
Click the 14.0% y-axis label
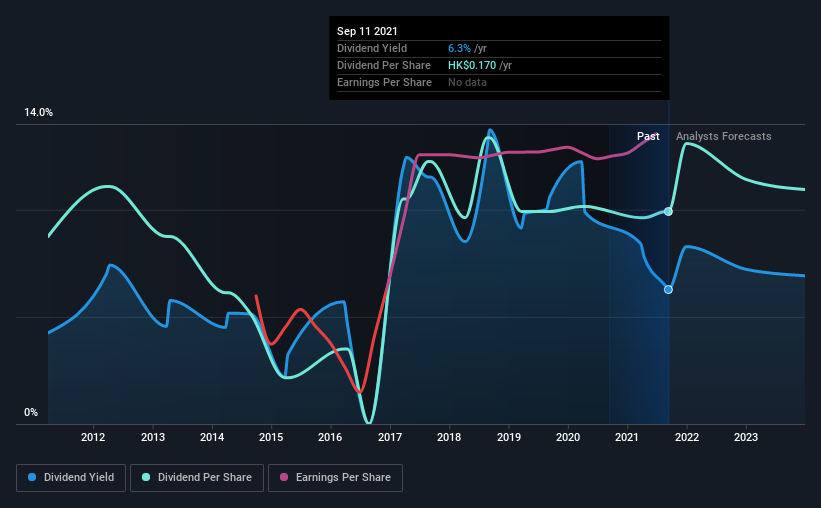click(x=38, y=113)
